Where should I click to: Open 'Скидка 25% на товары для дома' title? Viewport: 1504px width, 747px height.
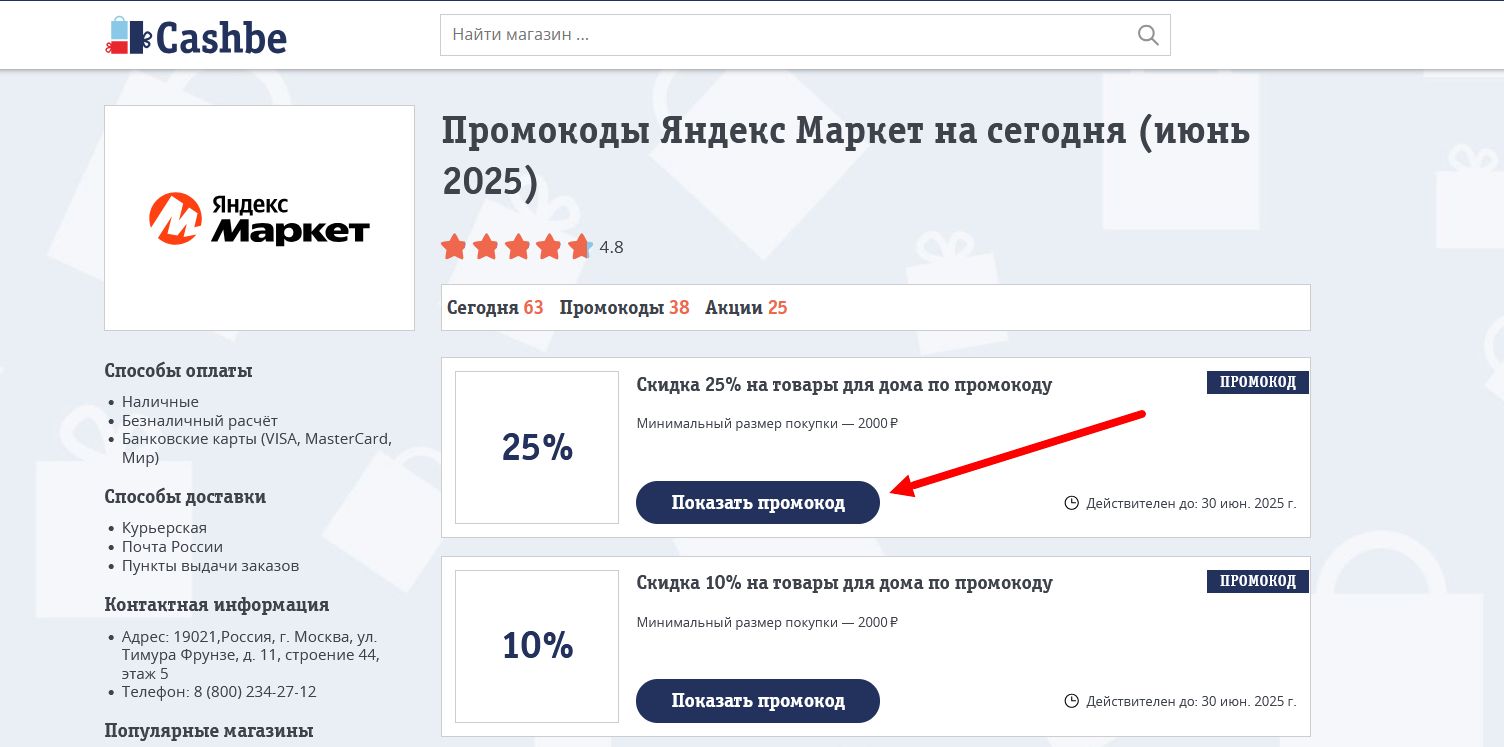pos(844,385)
